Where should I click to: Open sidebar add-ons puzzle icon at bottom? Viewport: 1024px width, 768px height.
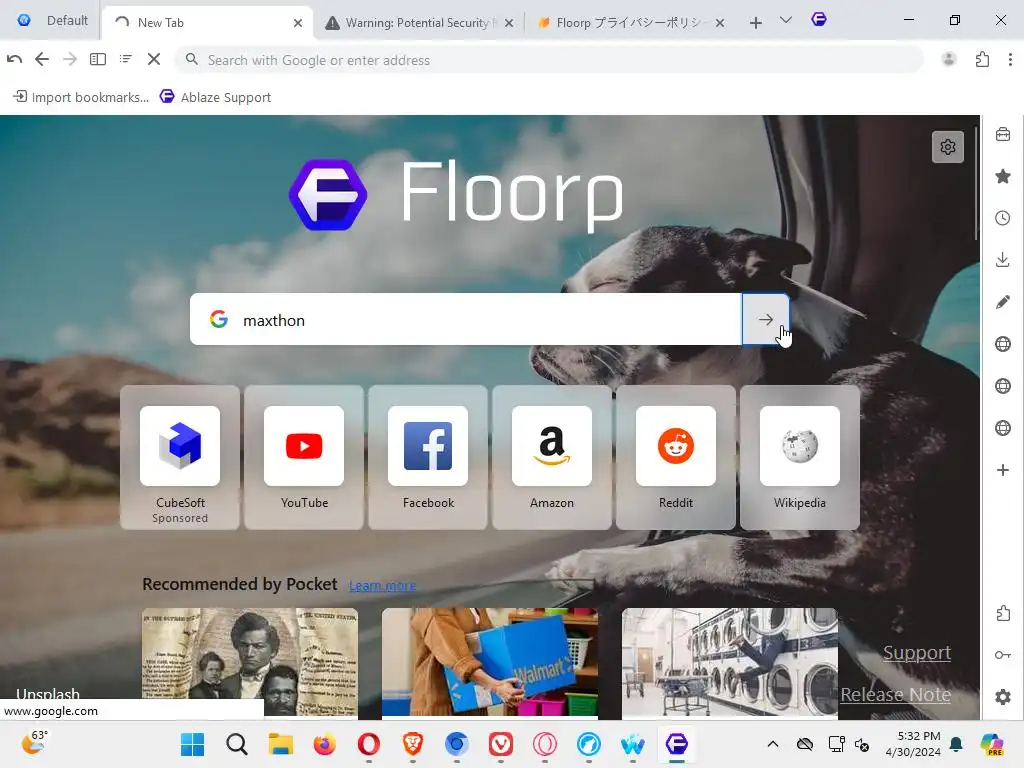pos(1003,613)
